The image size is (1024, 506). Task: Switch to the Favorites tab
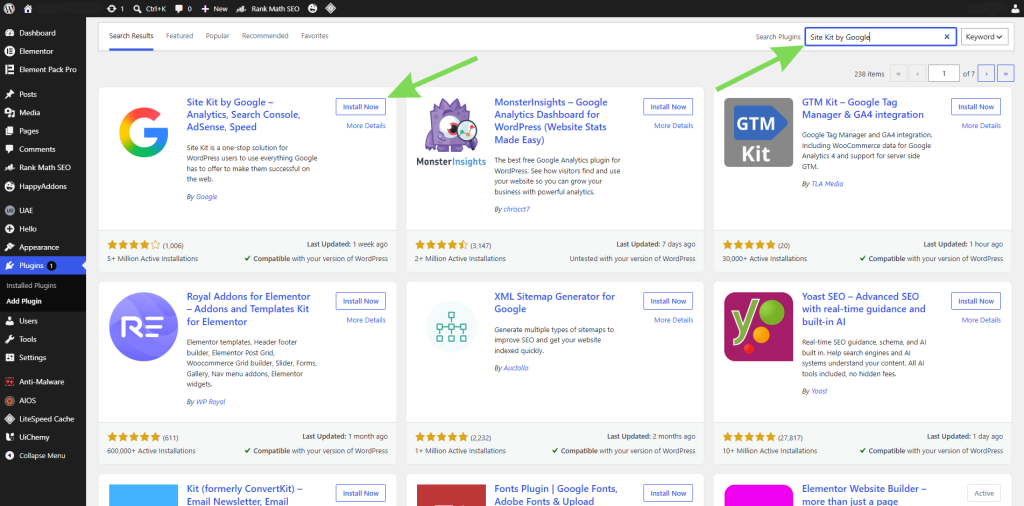(x=315, y=36)
